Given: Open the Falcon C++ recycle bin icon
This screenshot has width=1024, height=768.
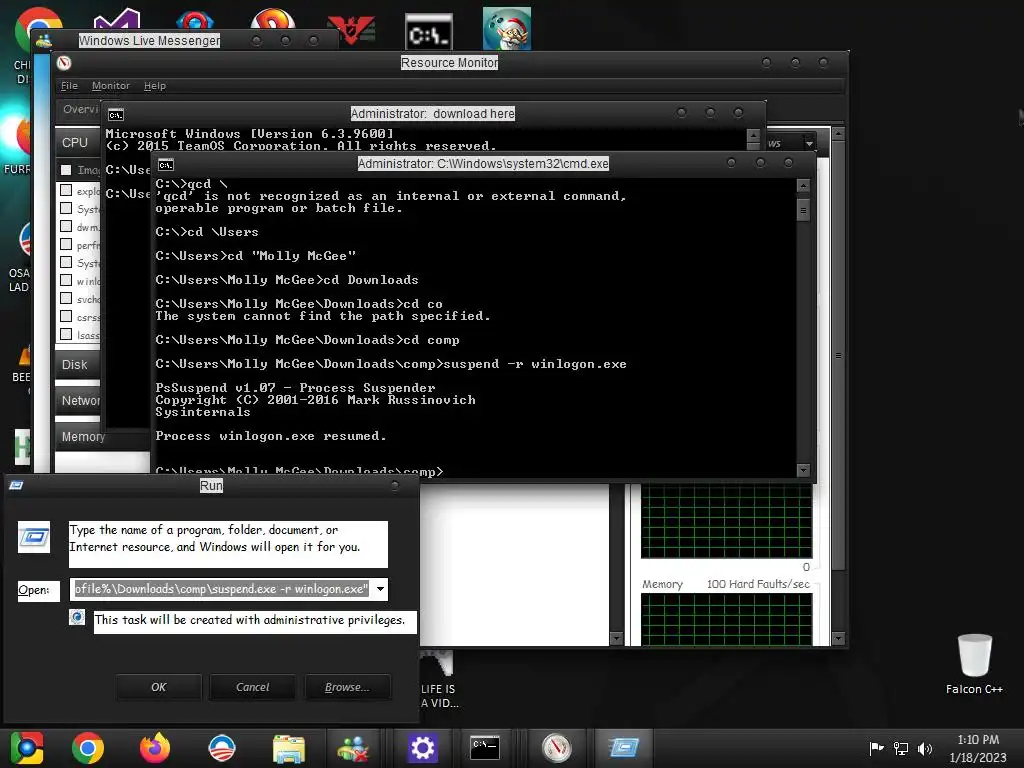Looking at the screenshot, I should pyautogui.click(x=974, y=664).
